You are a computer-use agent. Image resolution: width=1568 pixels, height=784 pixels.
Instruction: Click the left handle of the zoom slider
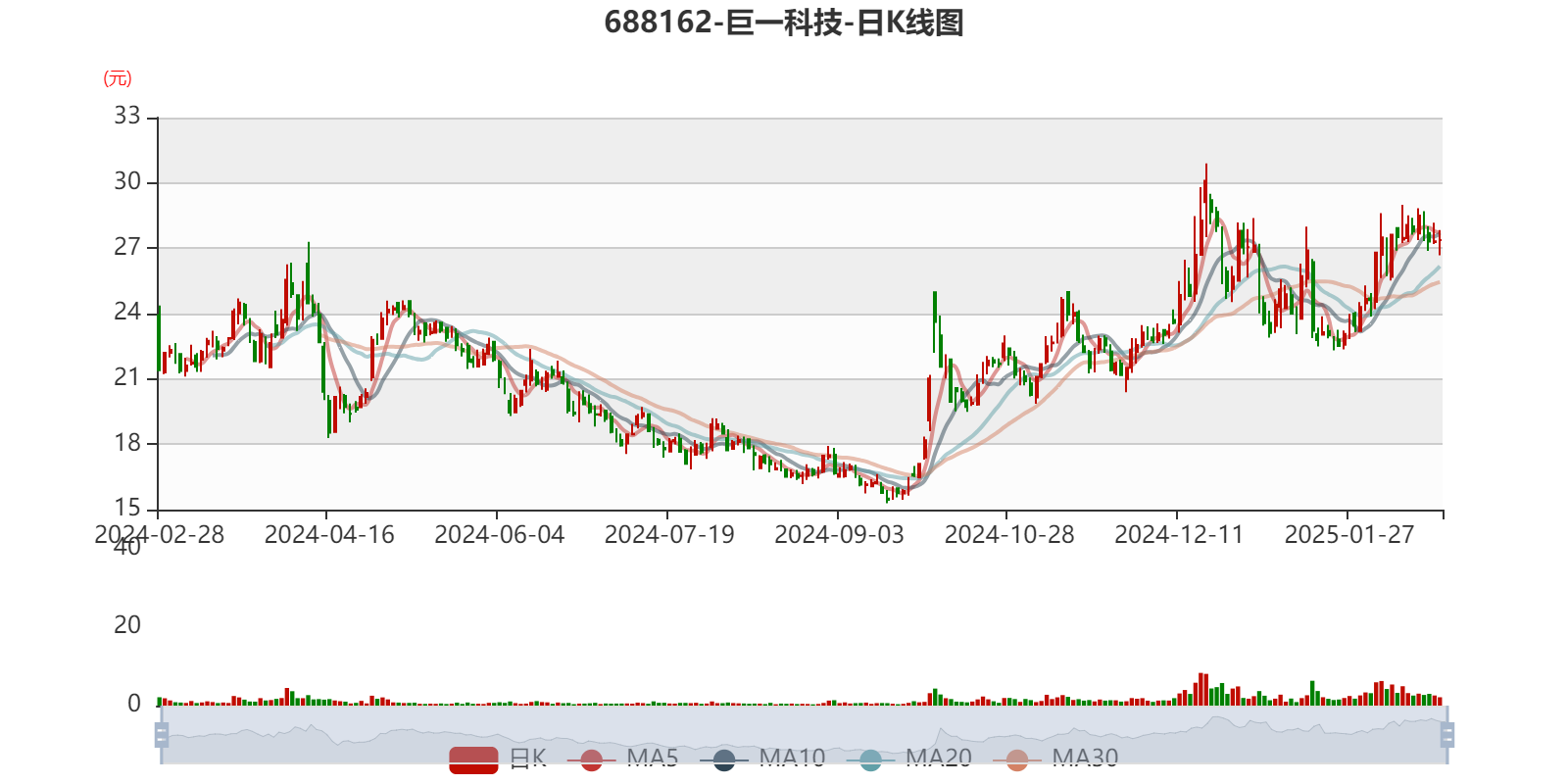(162, 735)
